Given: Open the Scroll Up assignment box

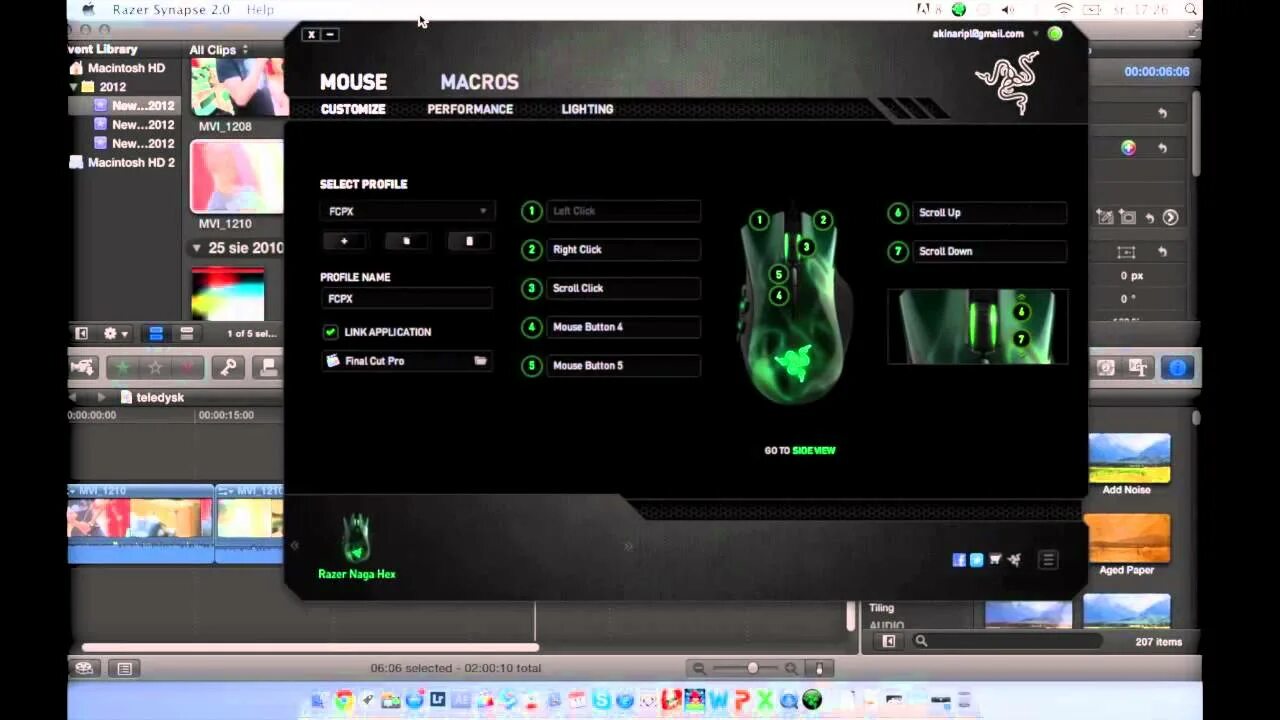Looking at the screenshot, I should coord(989,213).
